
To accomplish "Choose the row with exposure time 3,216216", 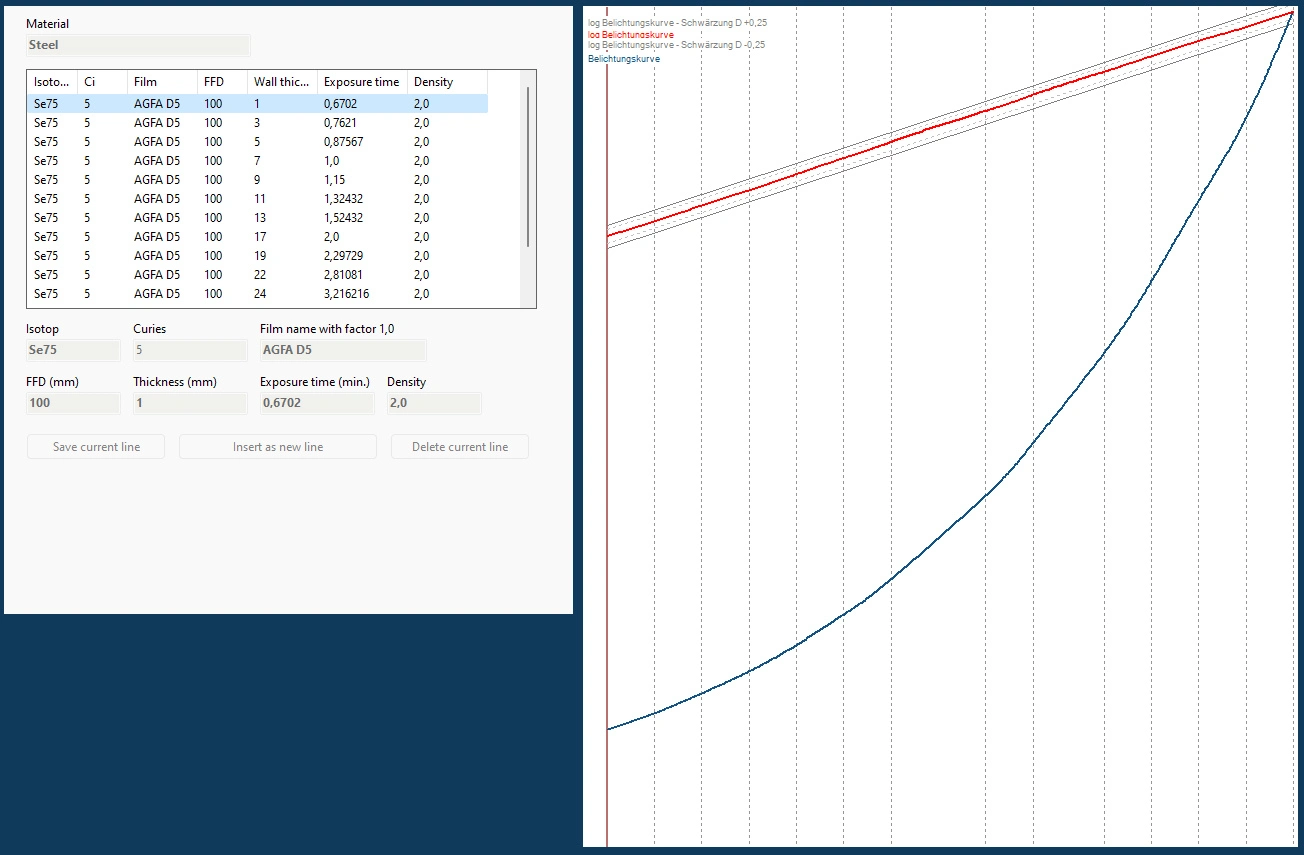I will (x=256, y=294).
